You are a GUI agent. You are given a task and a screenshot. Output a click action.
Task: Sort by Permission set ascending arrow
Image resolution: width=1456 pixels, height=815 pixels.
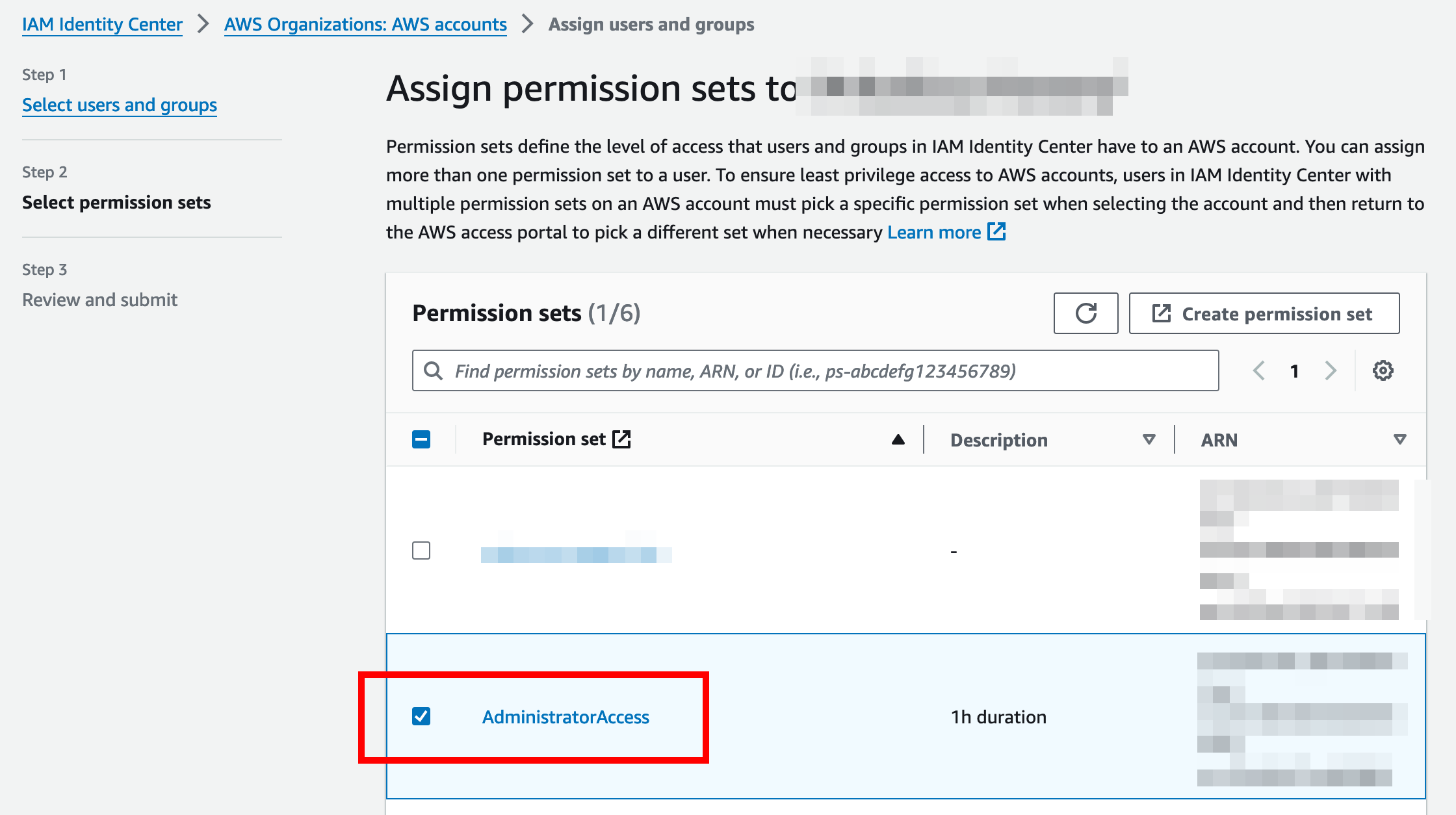[x=898, y=439]
